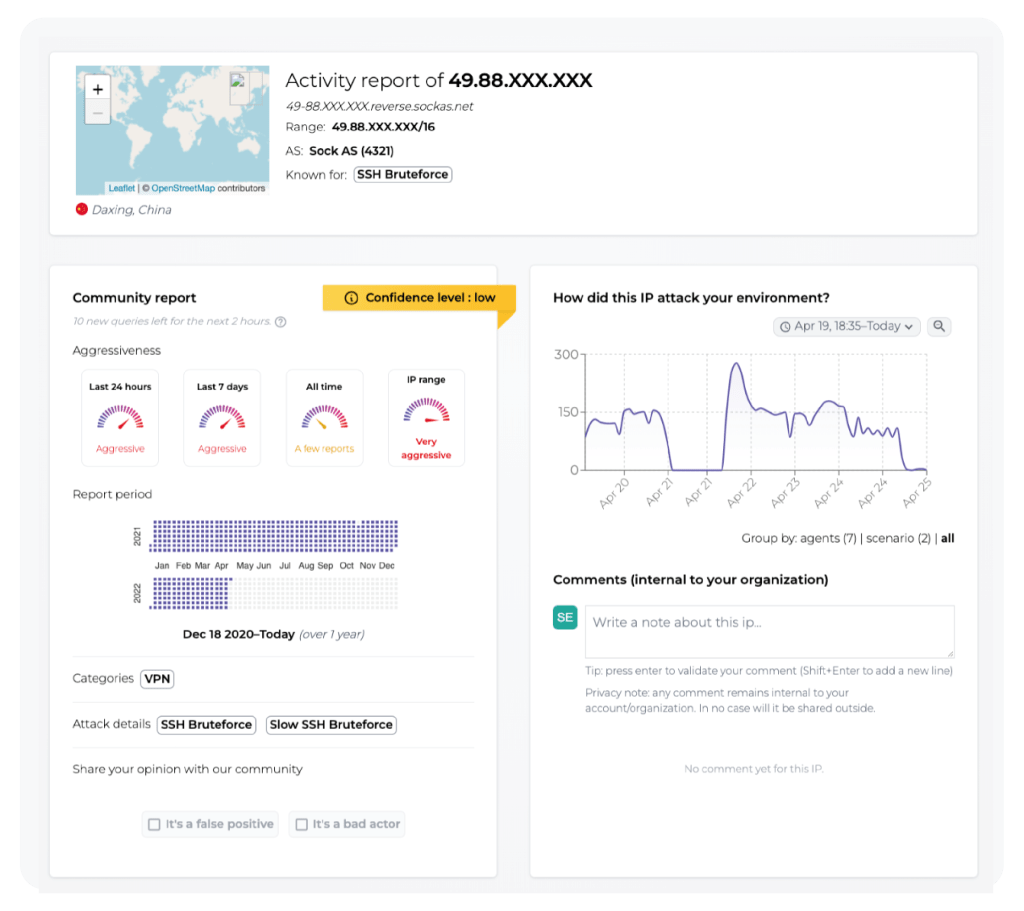This screenshot has width=1024, height=911.
Task: Click the Confidence level low banner
Action: point(419,298)
